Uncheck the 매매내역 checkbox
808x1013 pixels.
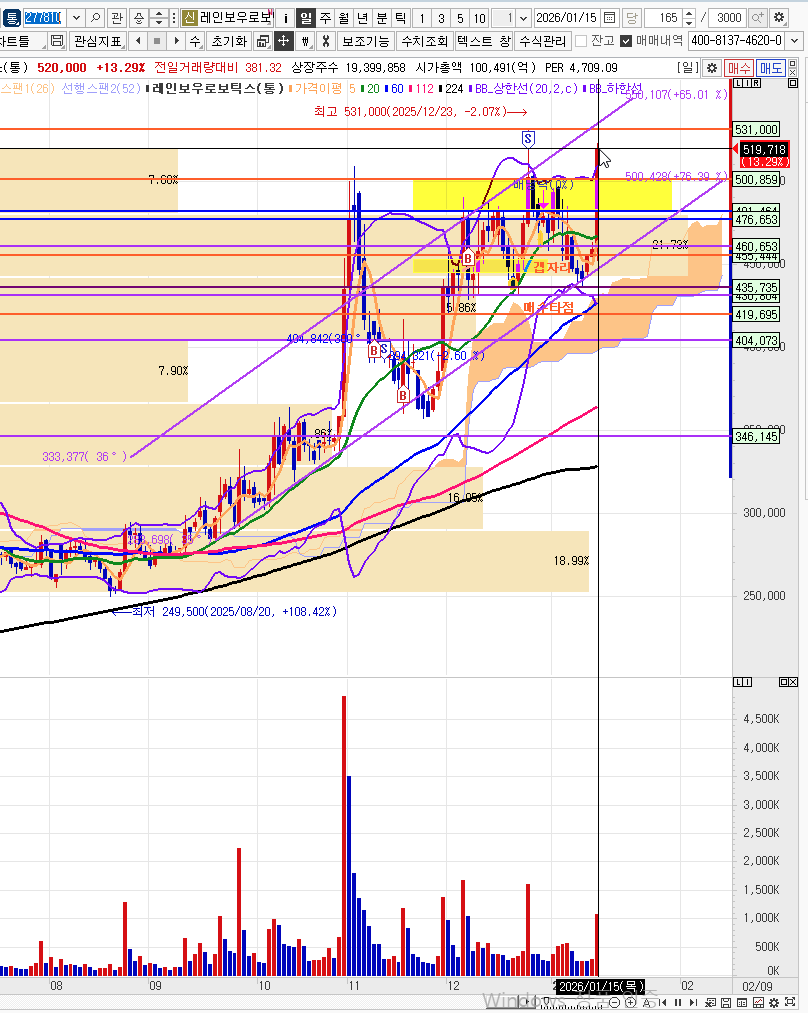tap(626, 41)
